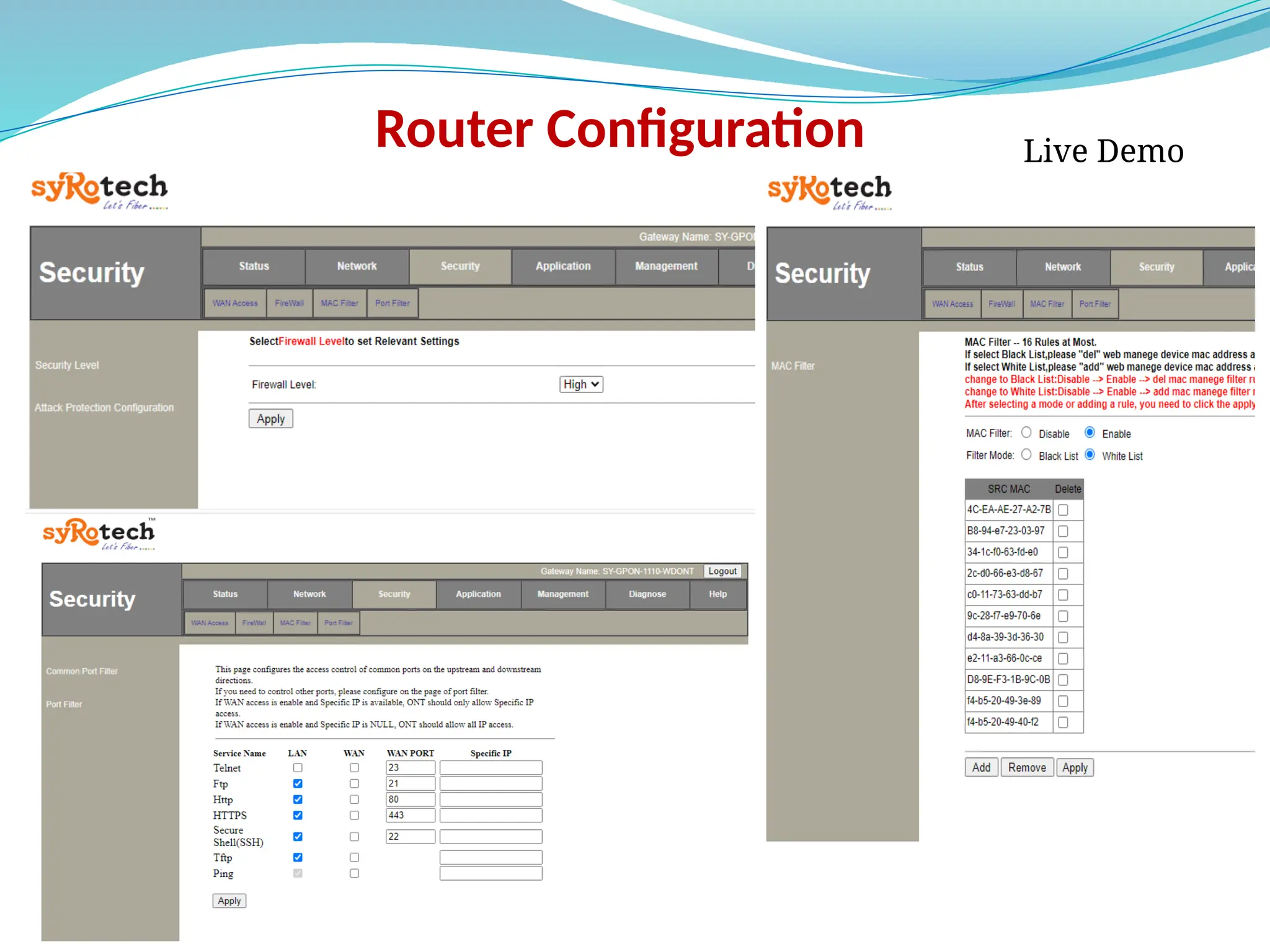Select the MAC Filter Disable radio button
Viewport: 1270px width, 952px height.
point(1026,433)
